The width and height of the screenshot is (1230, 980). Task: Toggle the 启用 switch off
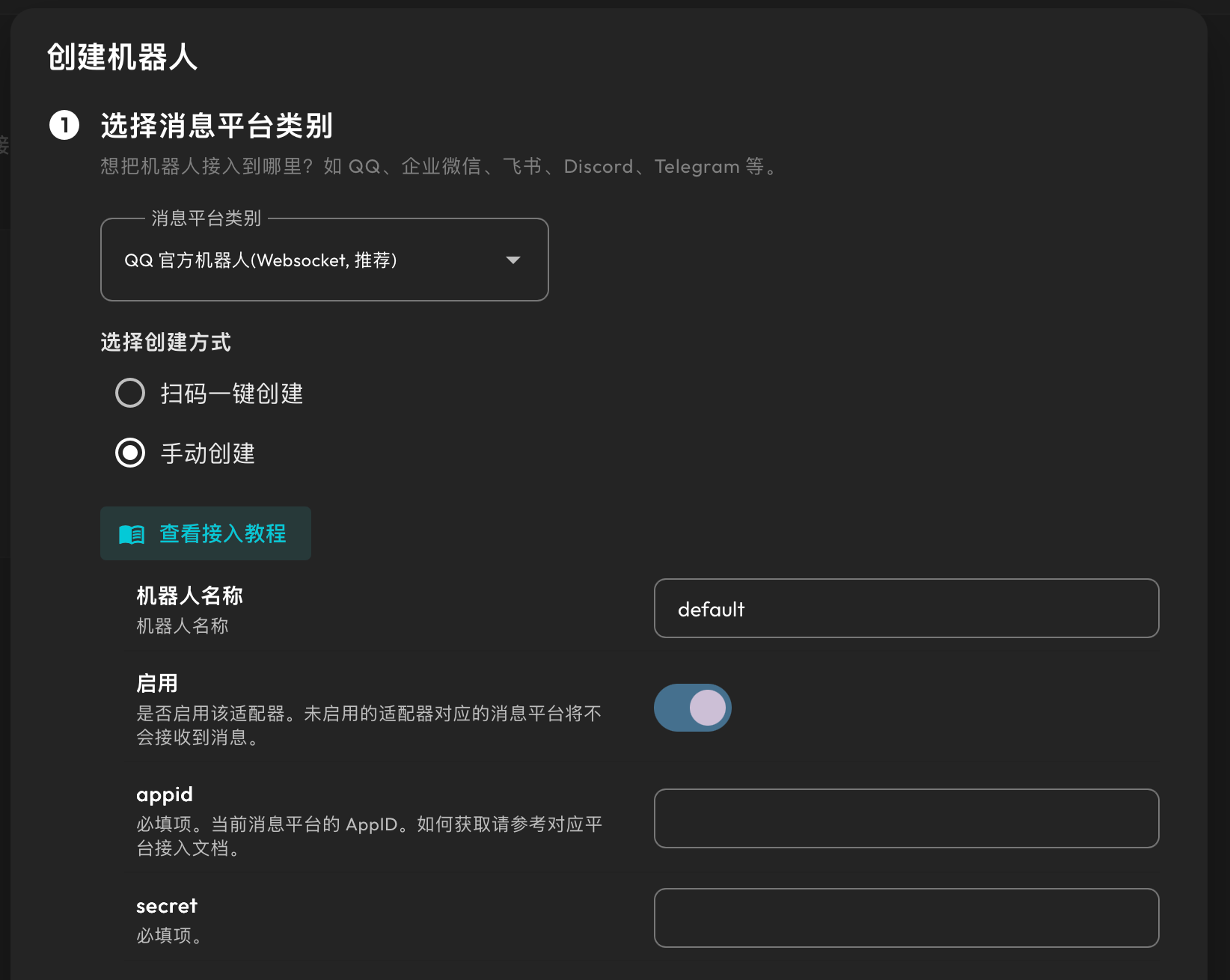coord(693,708)
